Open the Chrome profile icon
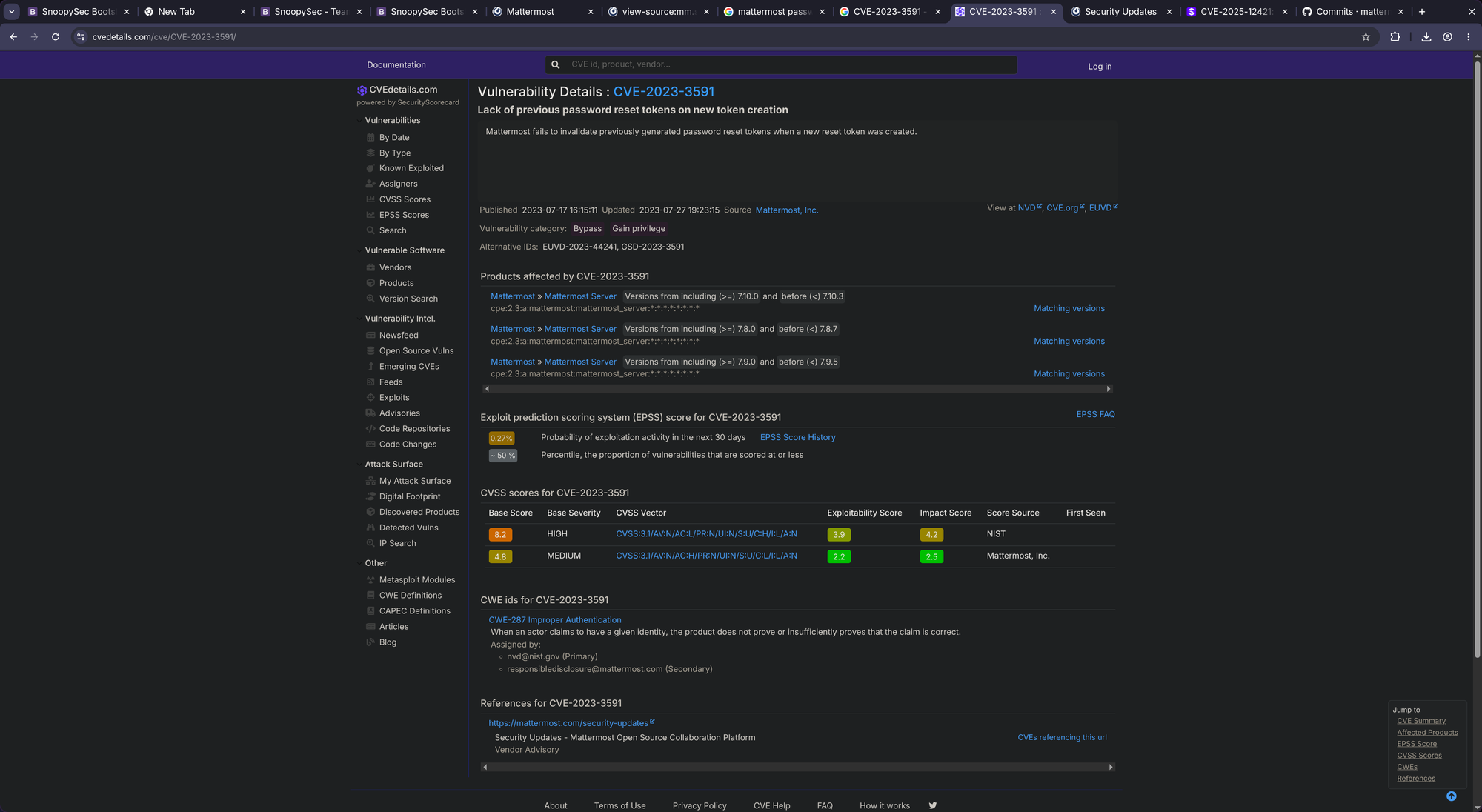This screenshot has width=1482, height=812. pyautogui.click(x=1447, y=36)
